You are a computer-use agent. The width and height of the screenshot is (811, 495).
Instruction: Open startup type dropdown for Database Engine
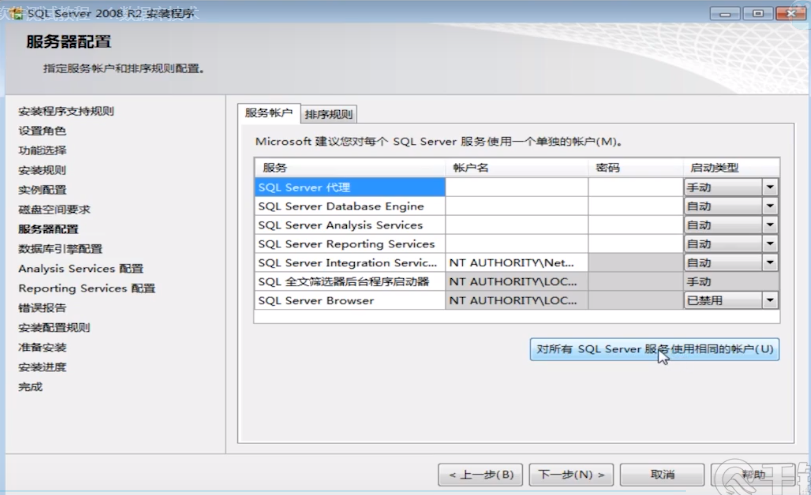point(770,206)
